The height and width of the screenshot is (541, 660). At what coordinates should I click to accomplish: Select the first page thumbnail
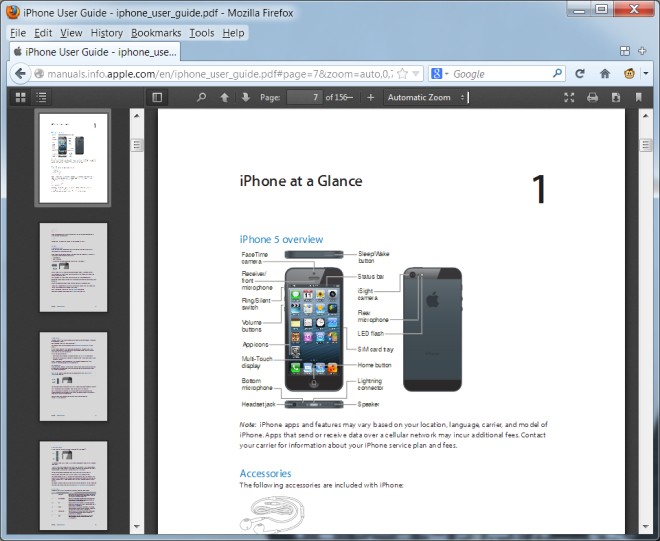point(73,158)
